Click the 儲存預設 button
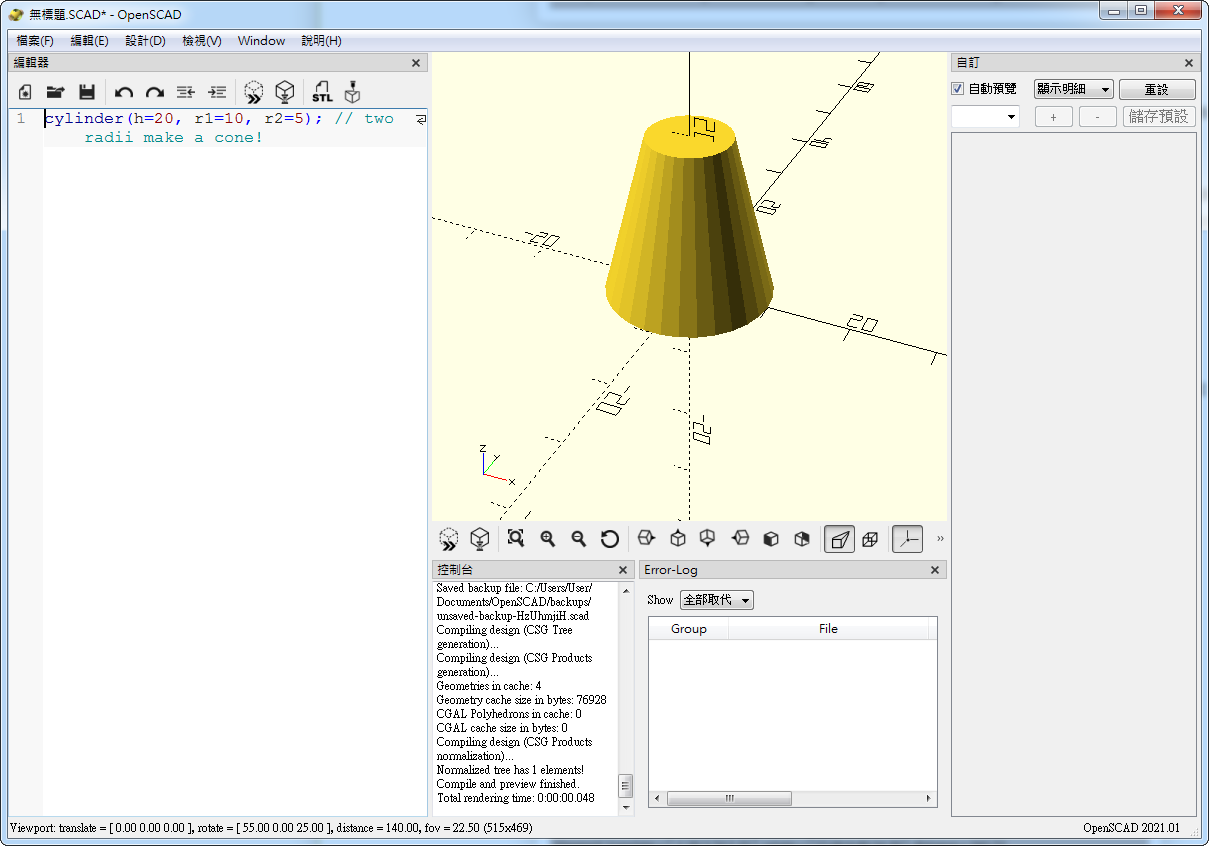The image size is (1209, 846). click(x=1159, y=117)
